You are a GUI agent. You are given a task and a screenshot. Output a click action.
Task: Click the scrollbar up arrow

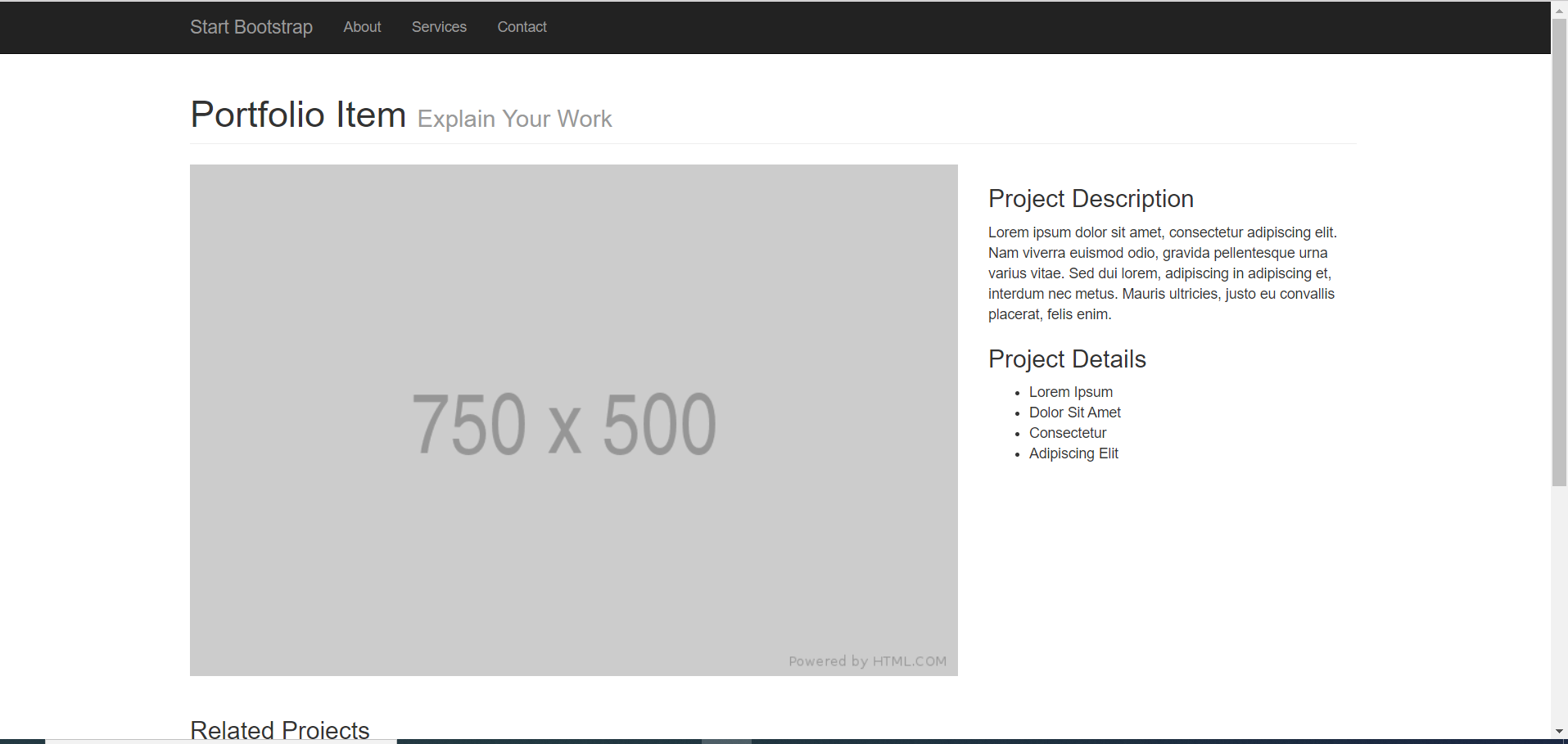click(1559, 11)
